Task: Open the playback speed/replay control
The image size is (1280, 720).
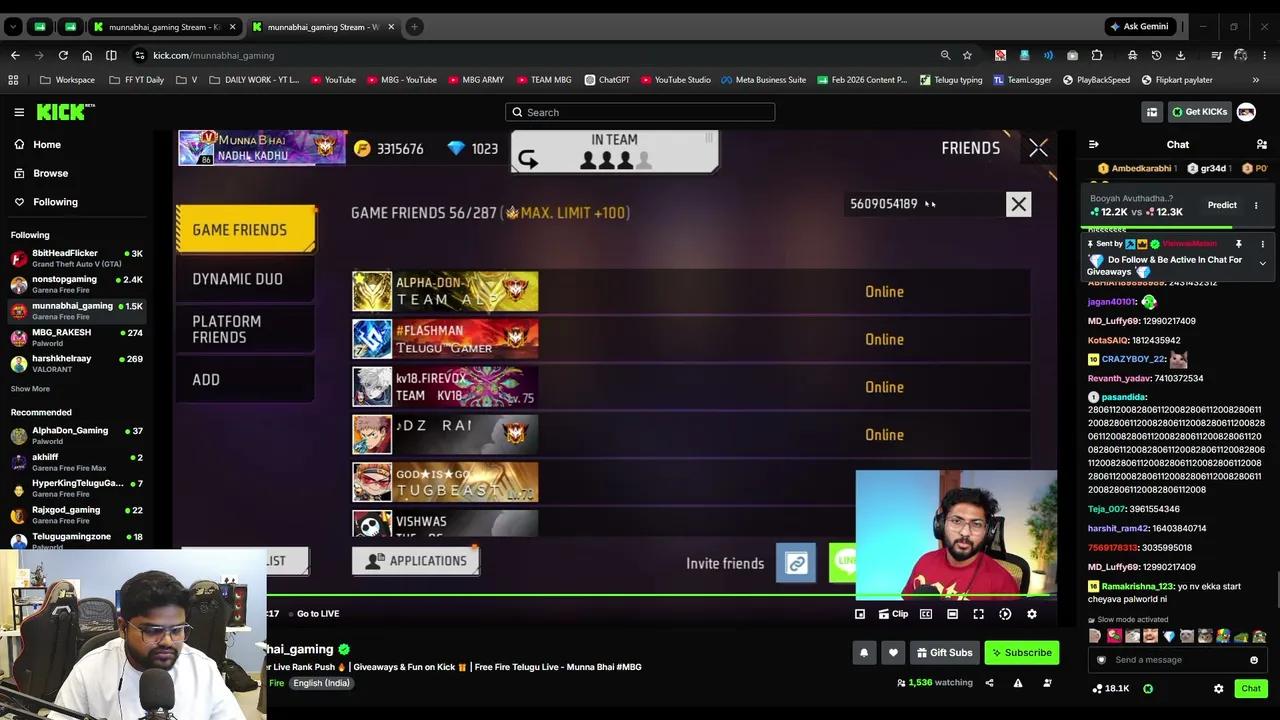Action: tap(1005, 614)
